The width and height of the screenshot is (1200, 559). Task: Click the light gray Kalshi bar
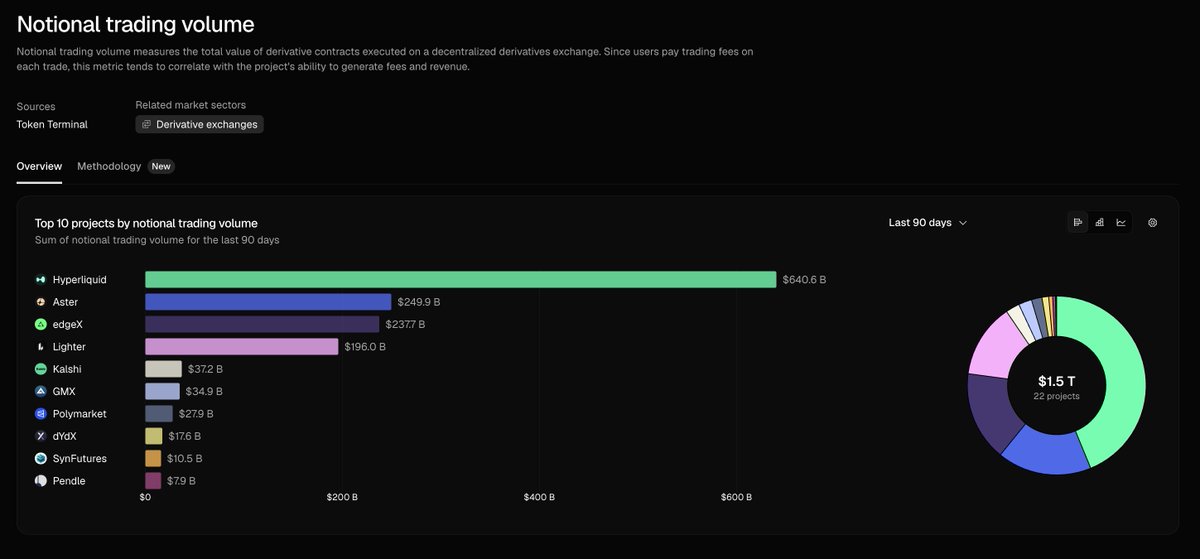[x=163, y=369]
